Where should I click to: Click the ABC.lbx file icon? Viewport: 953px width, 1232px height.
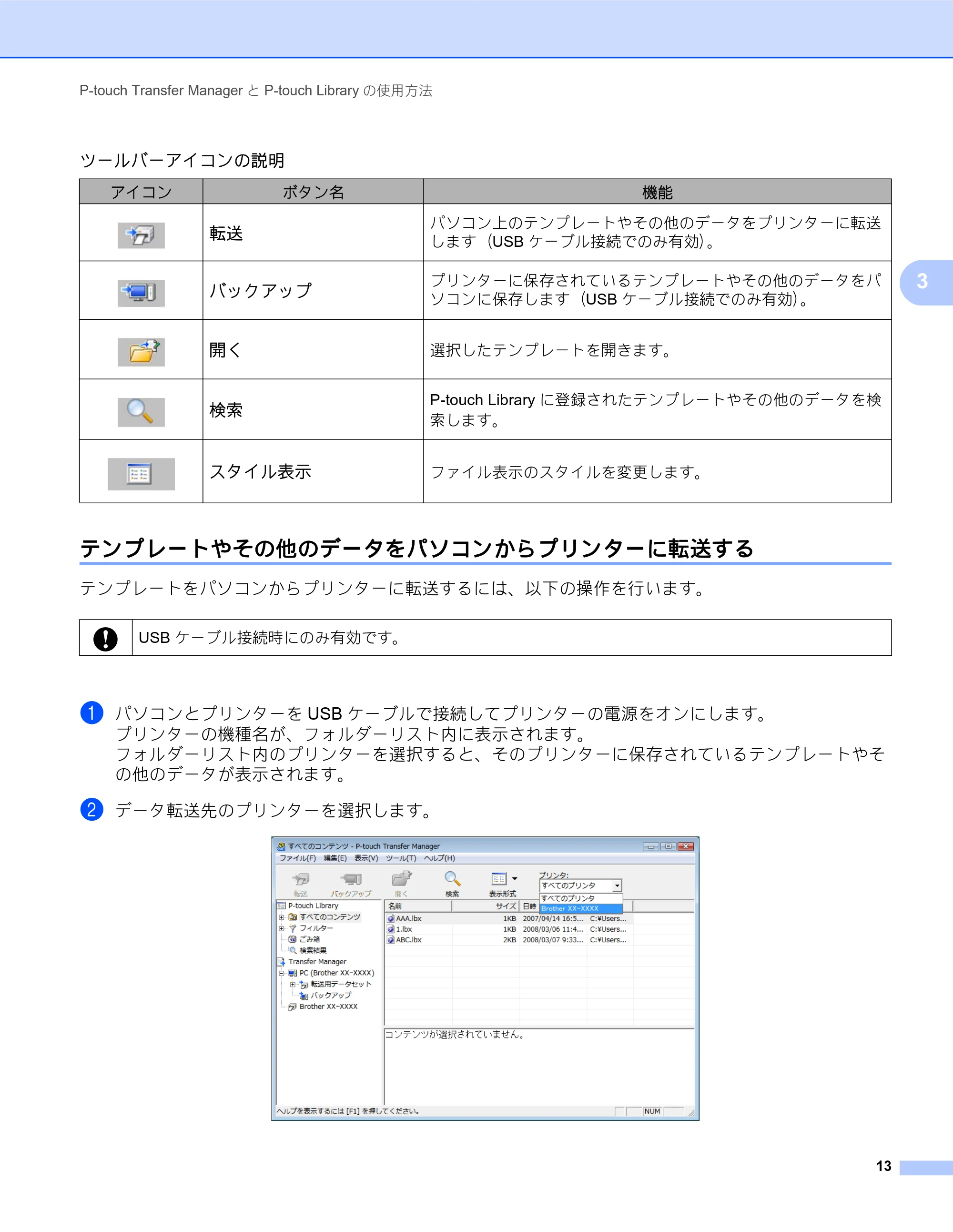(391, 940)
